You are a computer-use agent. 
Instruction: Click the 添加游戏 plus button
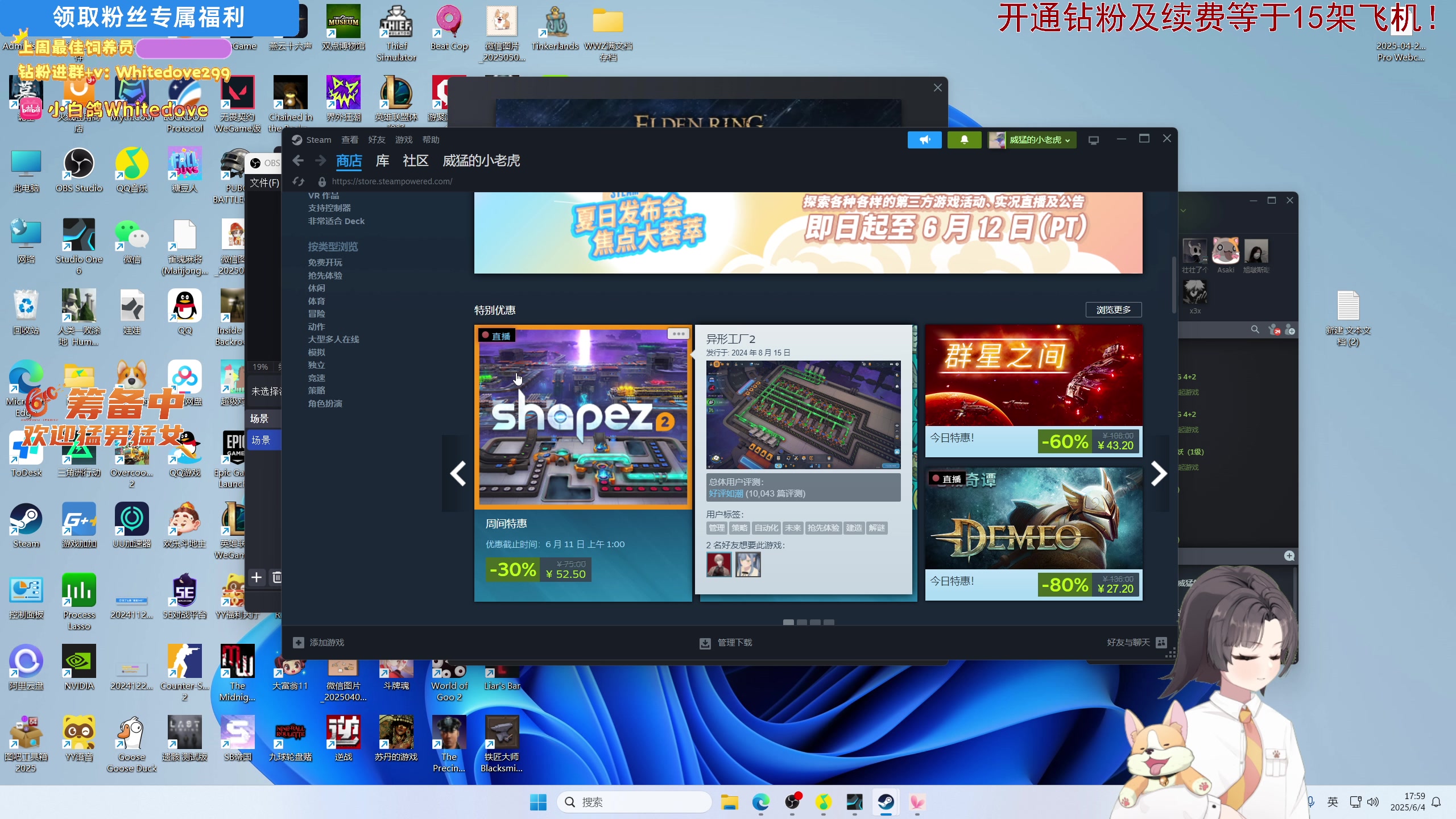(299, 643)
